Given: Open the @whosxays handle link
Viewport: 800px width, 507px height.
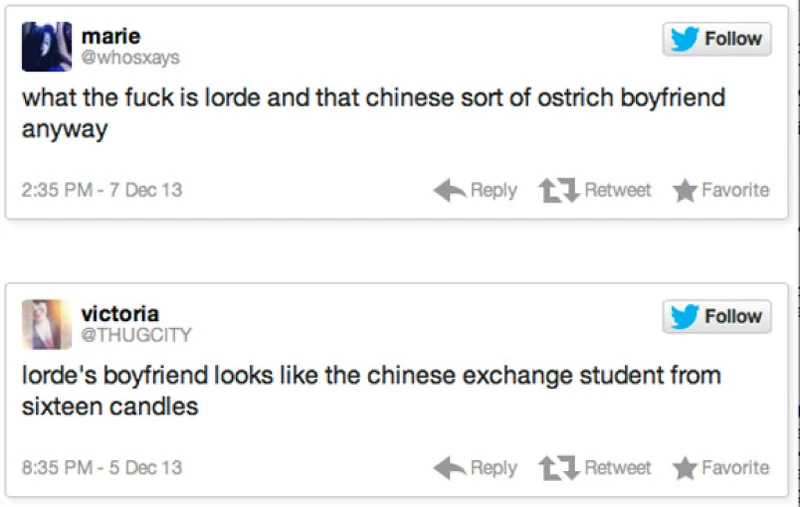Looking at the screenshot, I should click(x=130, y=58).
